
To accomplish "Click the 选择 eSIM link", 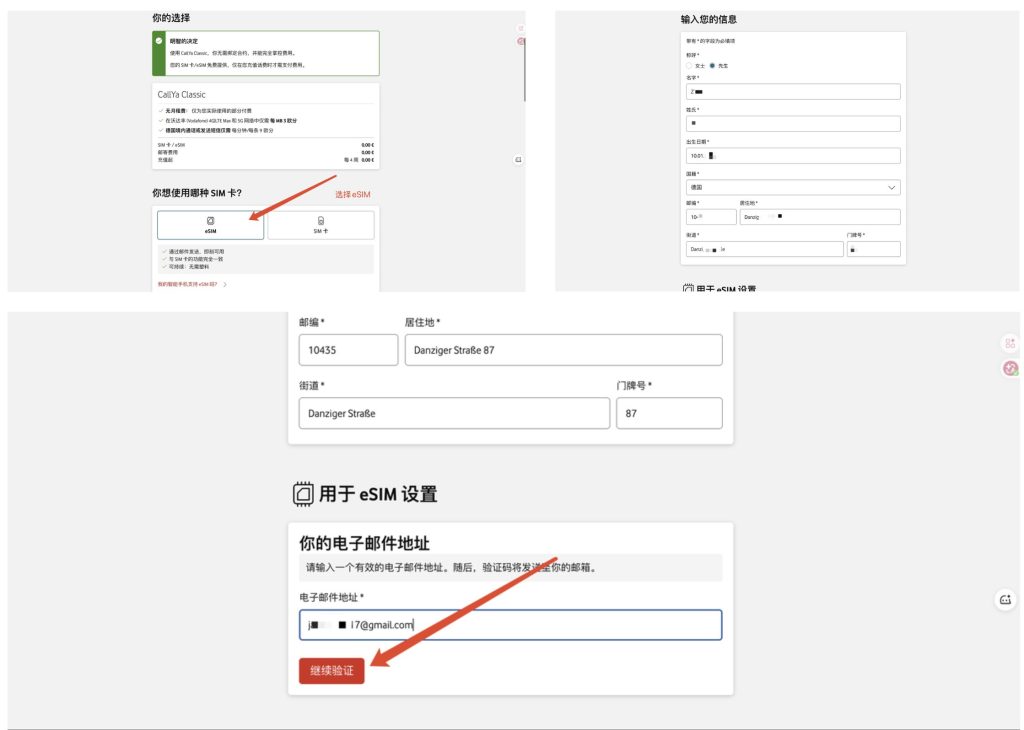I will pyautogui.click(x=352, y=194).
